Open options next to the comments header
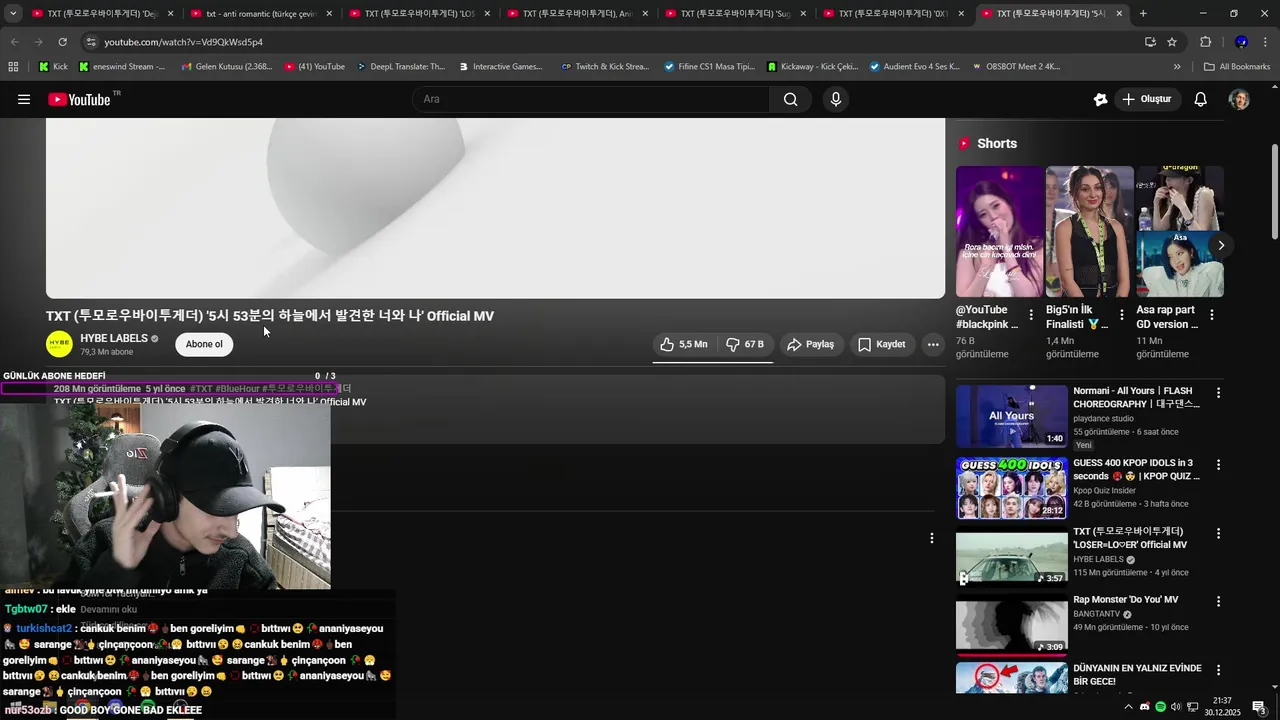 tap(932, 538)
